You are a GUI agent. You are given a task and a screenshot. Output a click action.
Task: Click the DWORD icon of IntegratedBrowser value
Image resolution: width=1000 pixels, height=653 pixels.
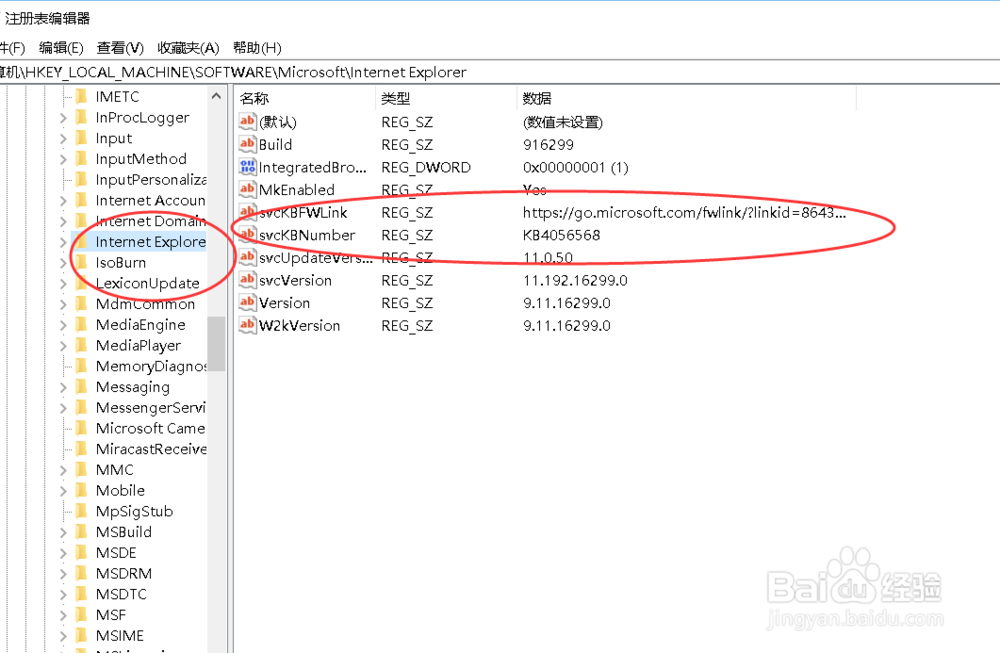247,167
